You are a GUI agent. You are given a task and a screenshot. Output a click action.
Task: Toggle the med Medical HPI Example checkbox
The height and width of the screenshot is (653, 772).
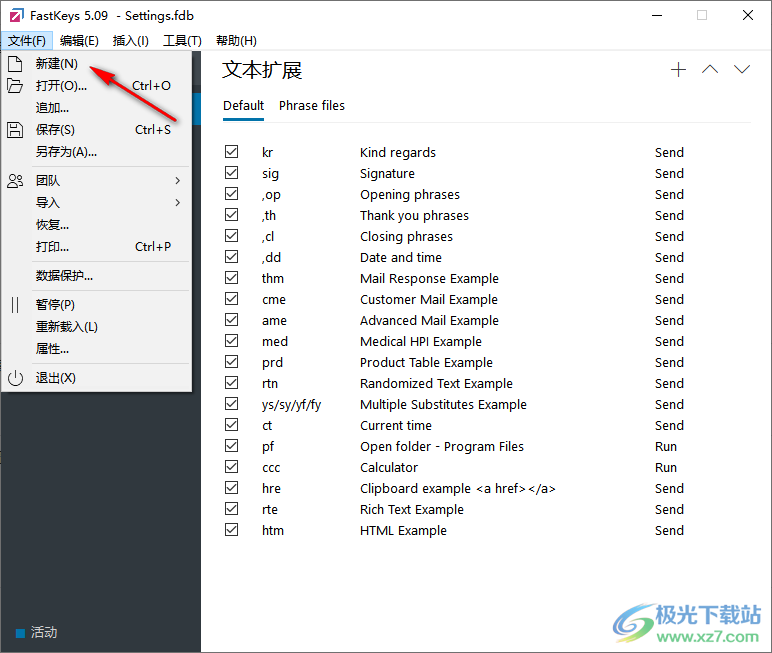pyautogui.click(x=231, y=341)
